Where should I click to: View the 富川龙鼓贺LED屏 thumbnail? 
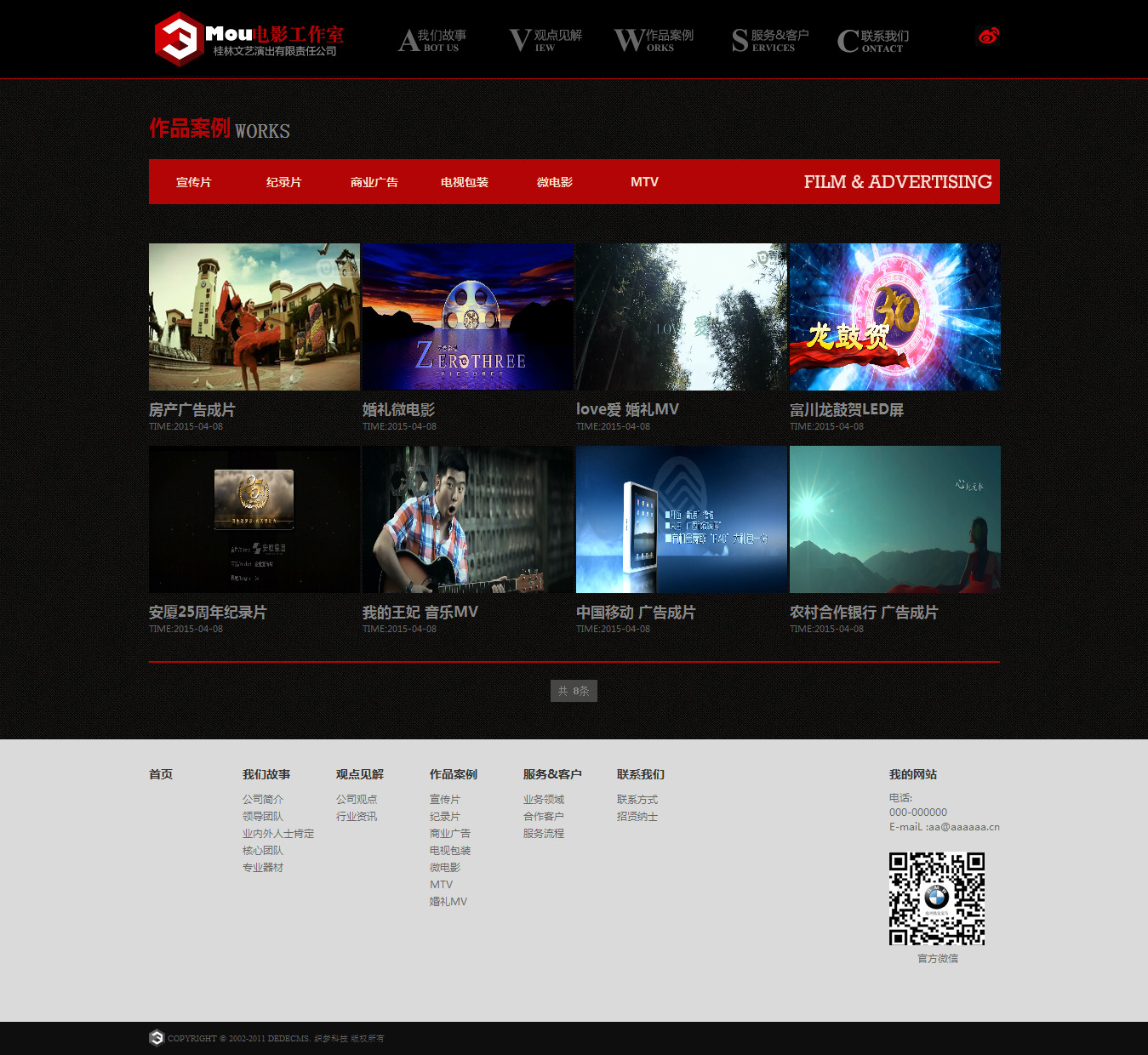894,316
